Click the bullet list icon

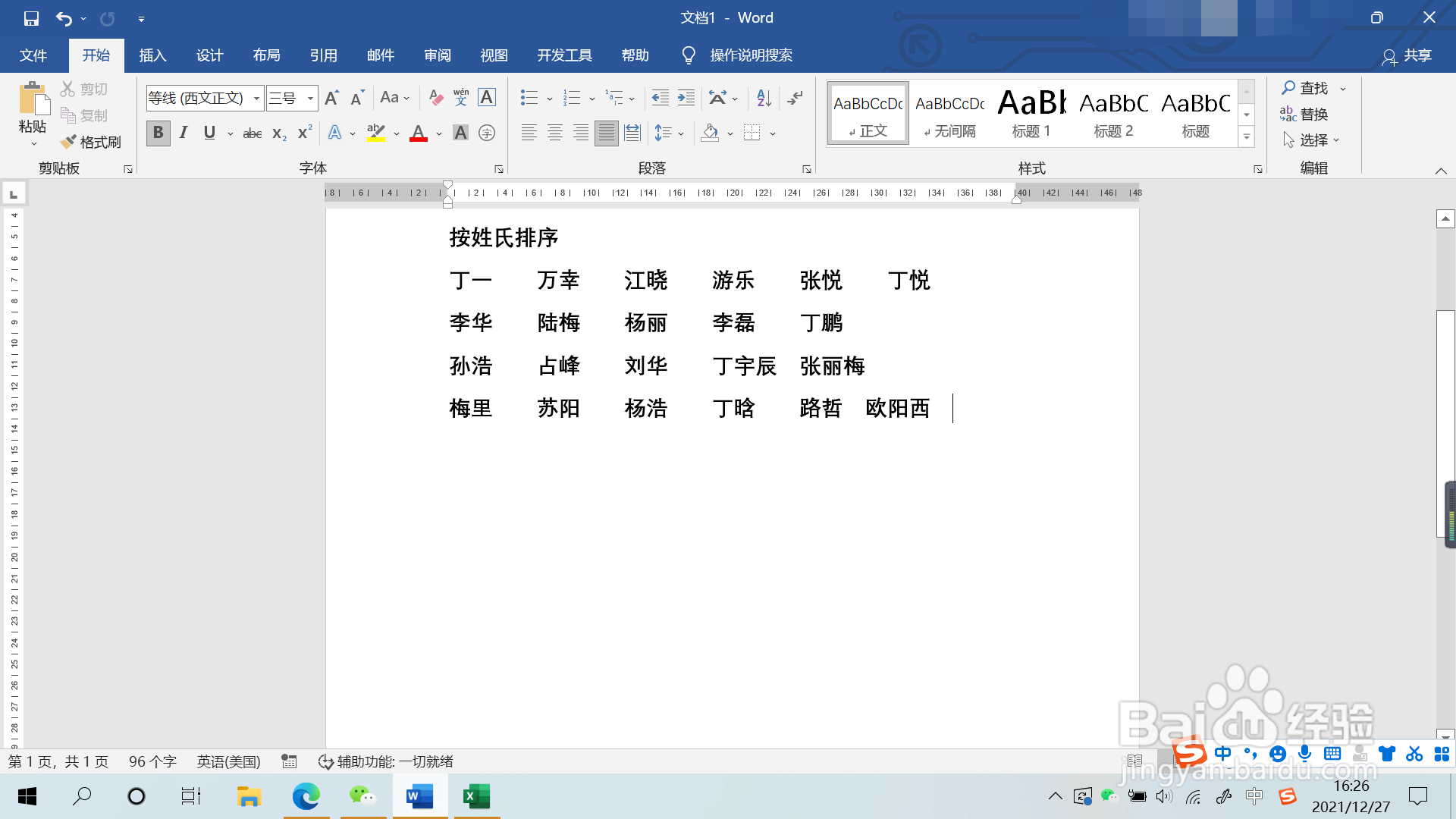(529, 98)
